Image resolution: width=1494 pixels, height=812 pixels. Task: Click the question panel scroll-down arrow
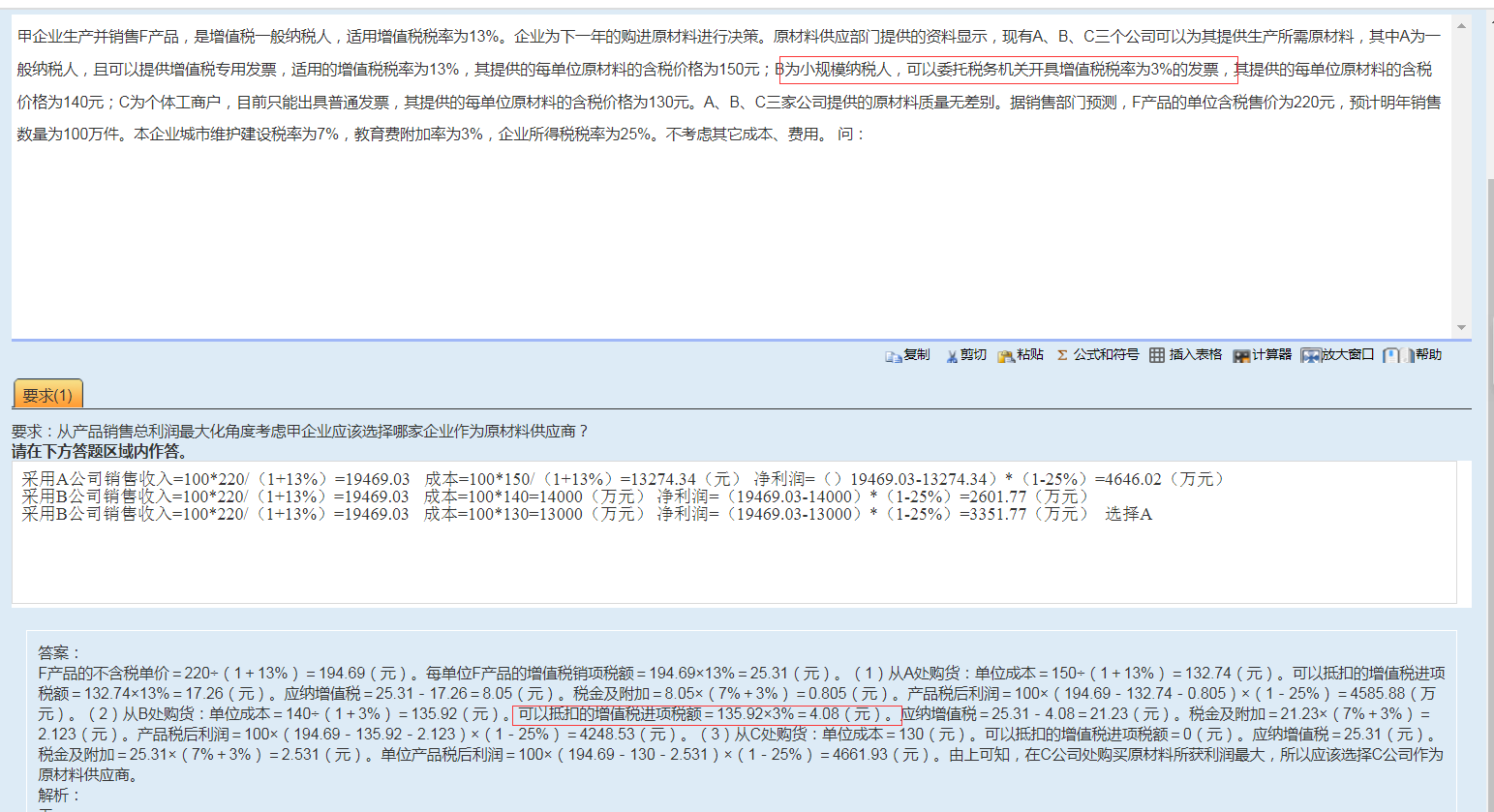(1461, 327)
